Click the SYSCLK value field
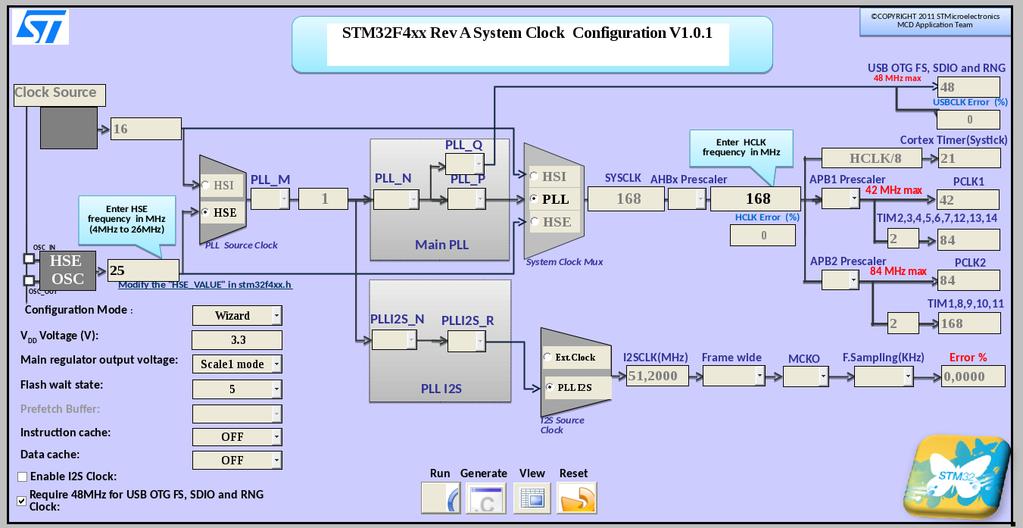This screenshot has height=528, width=1023. [x=626, y=198]
